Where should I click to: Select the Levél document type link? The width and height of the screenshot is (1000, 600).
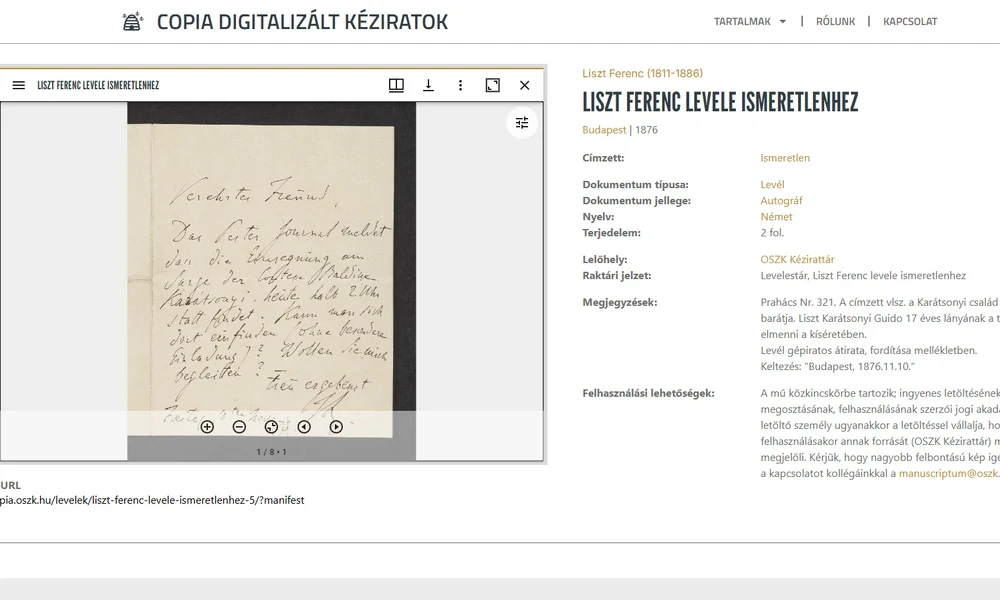(x=772, y=185)
